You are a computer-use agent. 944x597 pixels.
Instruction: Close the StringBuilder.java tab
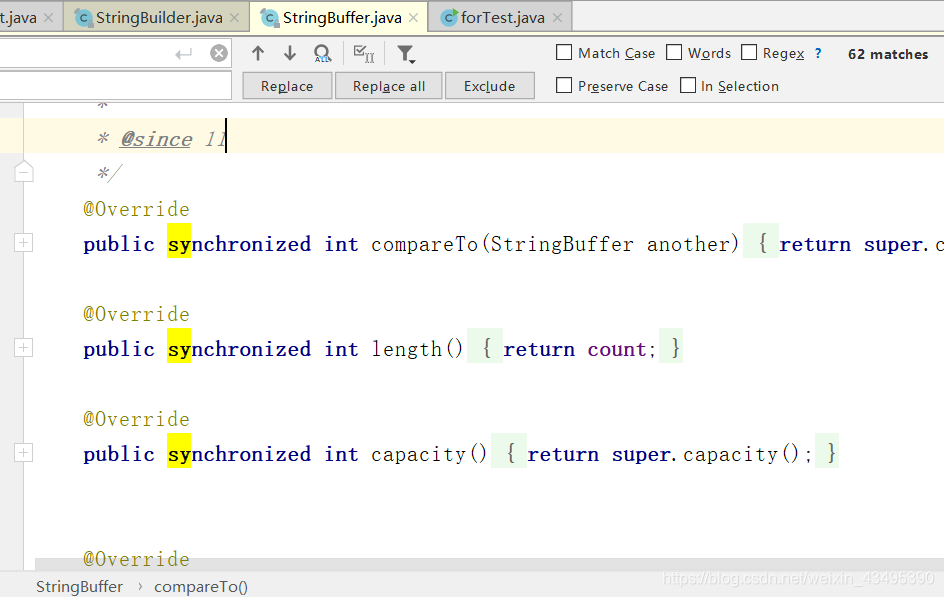click(x=235, y=18)
